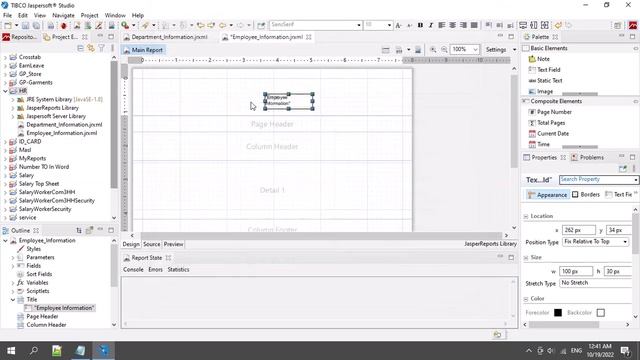This screenshot has height=360, width=640.
Task: Click the x location input field
Action: point(578,230)
